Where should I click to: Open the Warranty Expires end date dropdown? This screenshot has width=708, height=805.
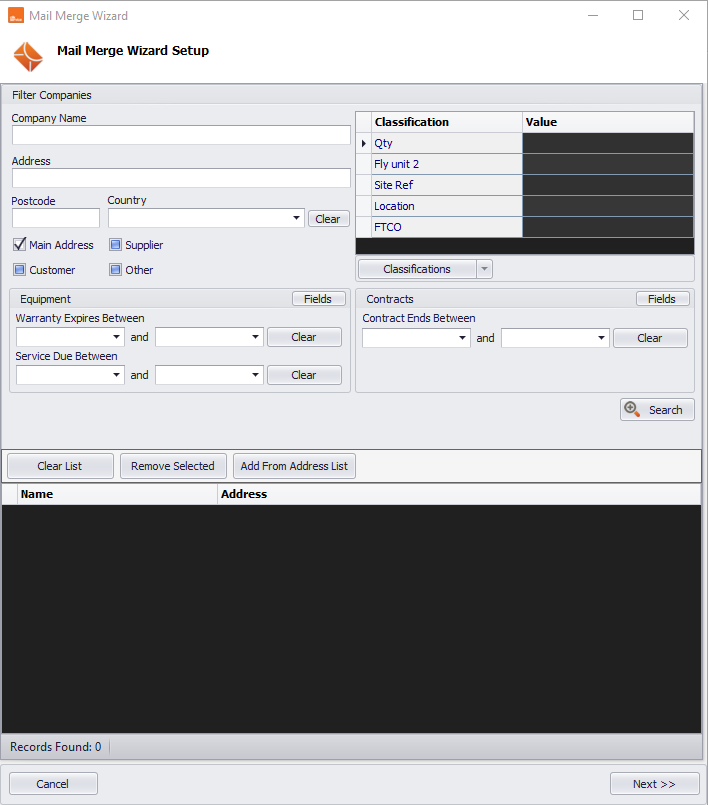click(255, 337)
